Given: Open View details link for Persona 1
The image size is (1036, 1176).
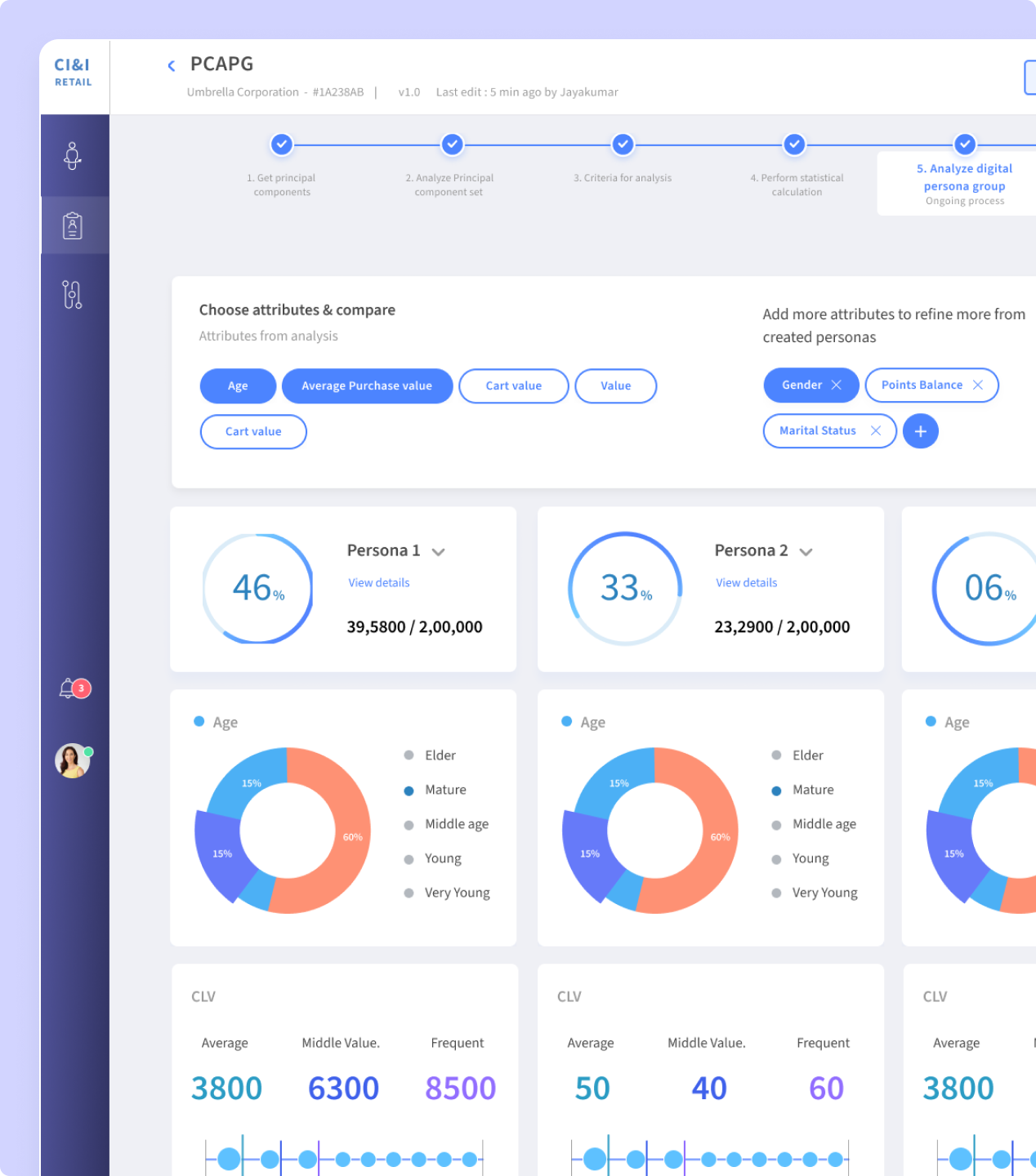Looking at the screenshot, I should coord(379,582).
